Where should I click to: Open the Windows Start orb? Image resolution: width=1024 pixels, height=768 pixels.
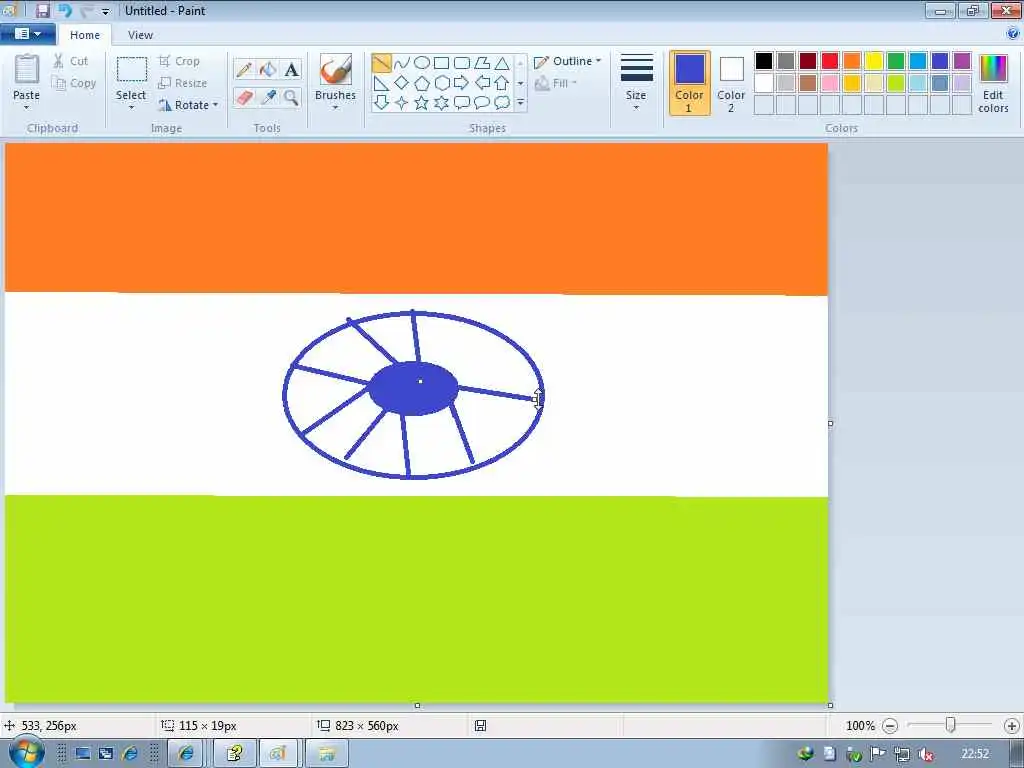(27, 752)
